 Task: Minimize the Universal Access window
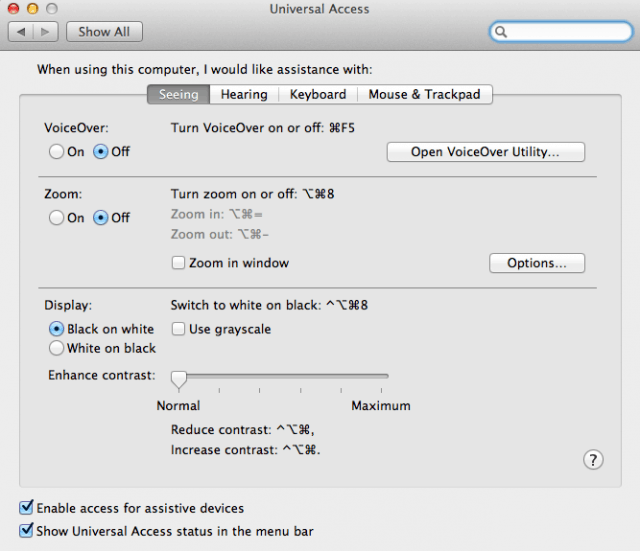pos(33,9)
